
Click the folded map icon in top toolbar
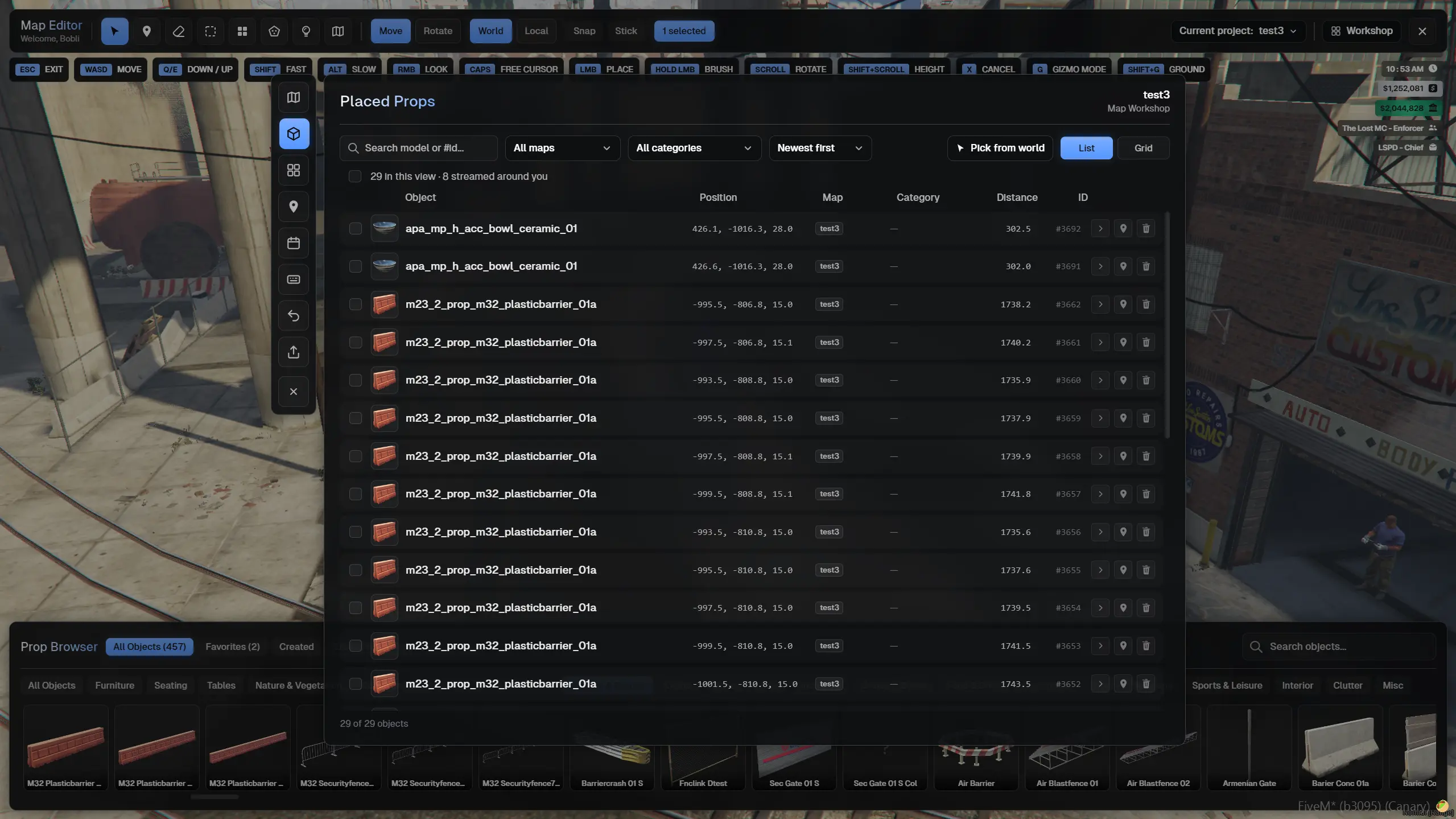pos(338,31)
